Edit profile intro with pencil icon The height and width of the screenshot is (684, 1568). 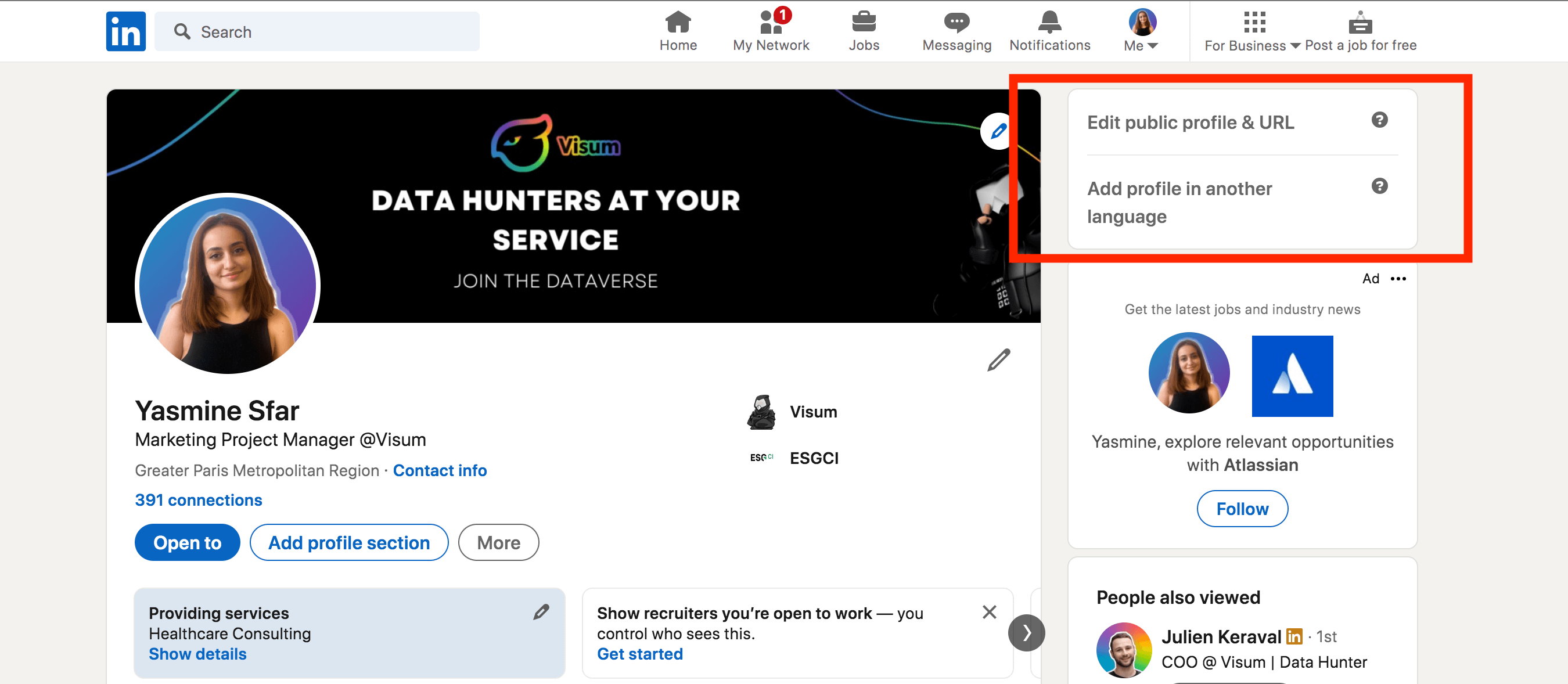pos(998,360)
